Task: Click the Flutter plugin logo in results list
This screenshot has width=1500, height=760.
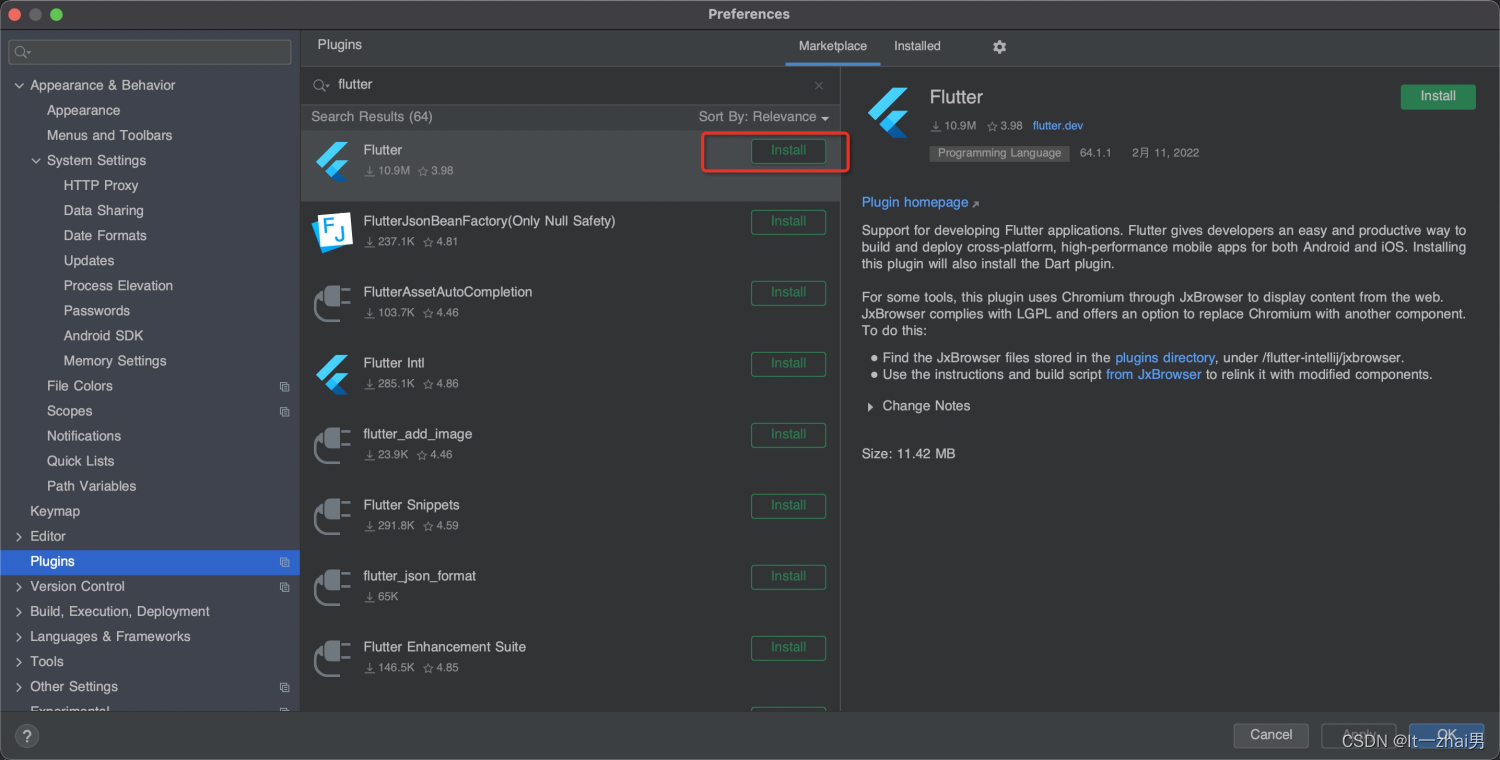Action: (332, 161)
